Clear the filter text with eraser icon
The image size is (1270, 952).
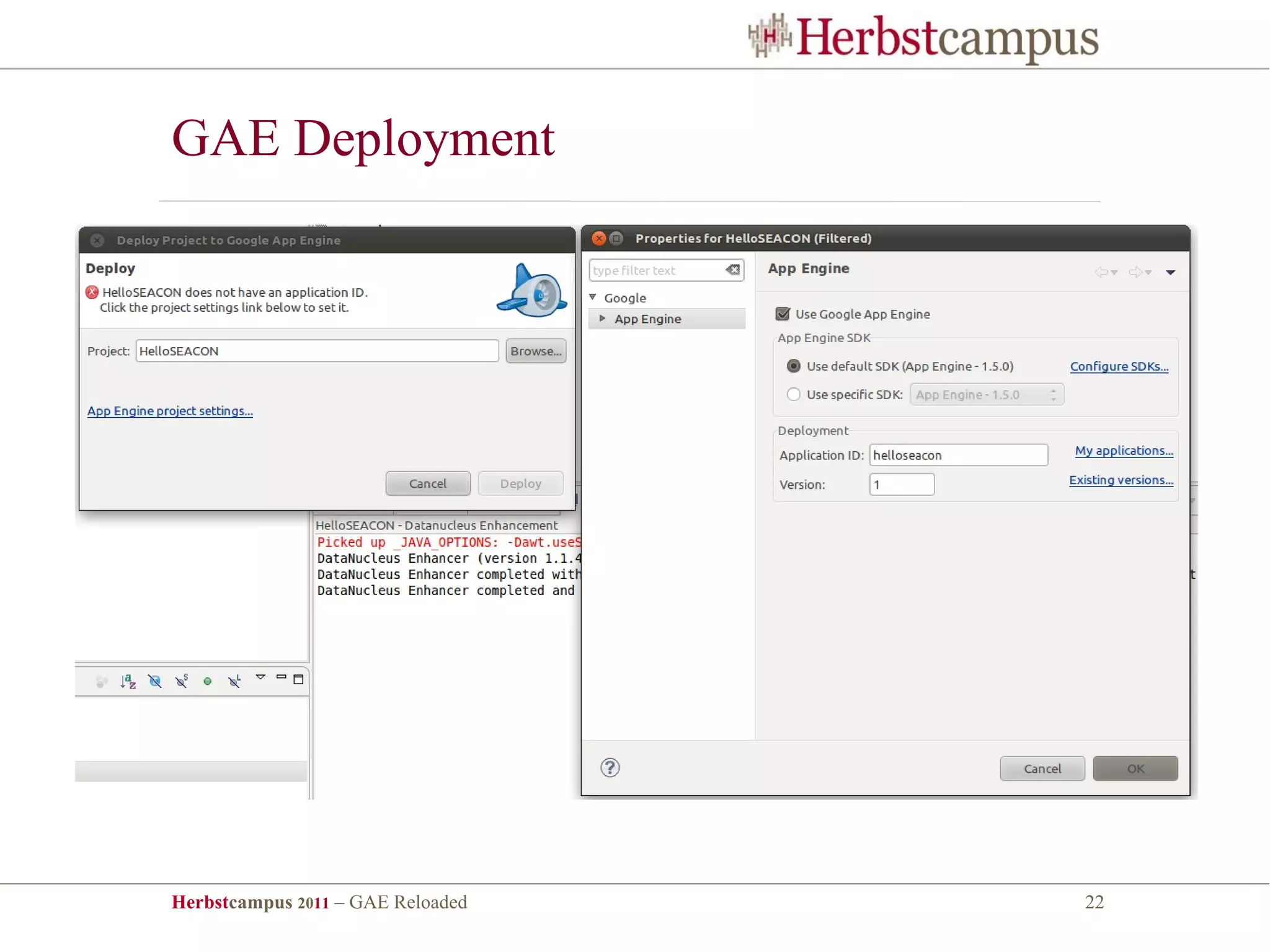coord(732,270)
